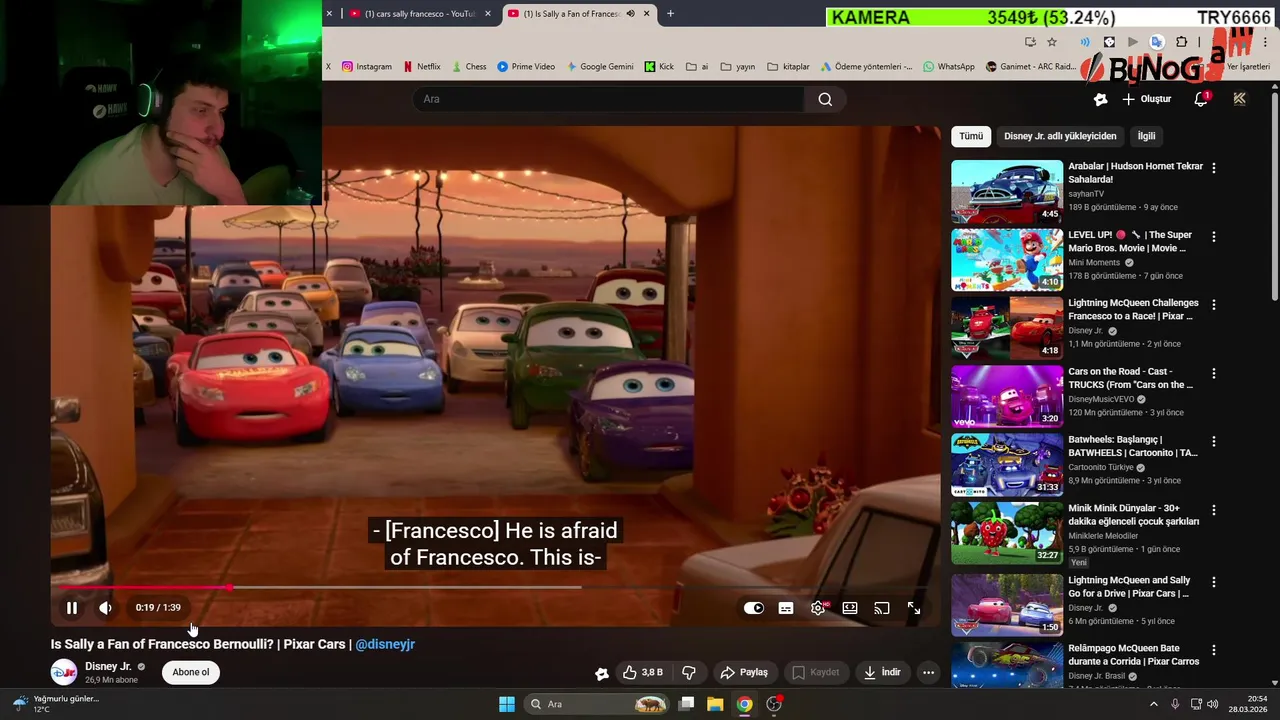Click the Oluştur create button

pyautogui.click(x=1146, y=99)
